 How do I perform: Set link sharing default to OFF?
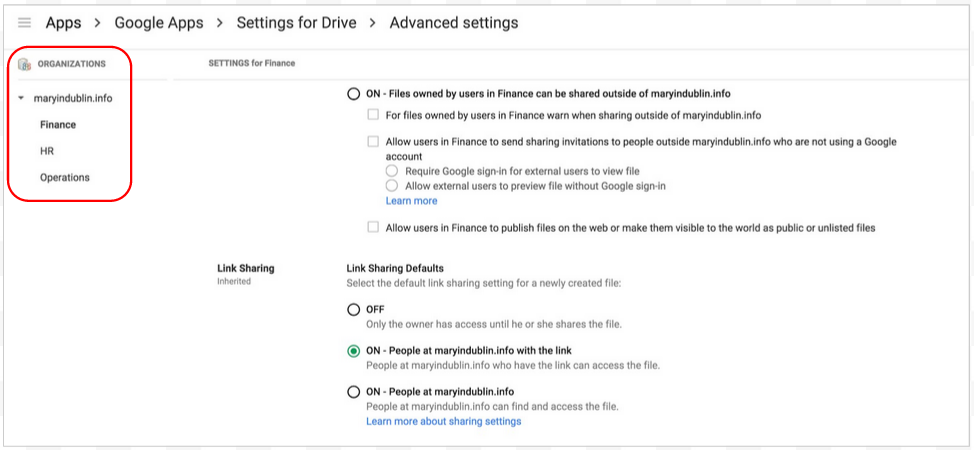point(353,310)
